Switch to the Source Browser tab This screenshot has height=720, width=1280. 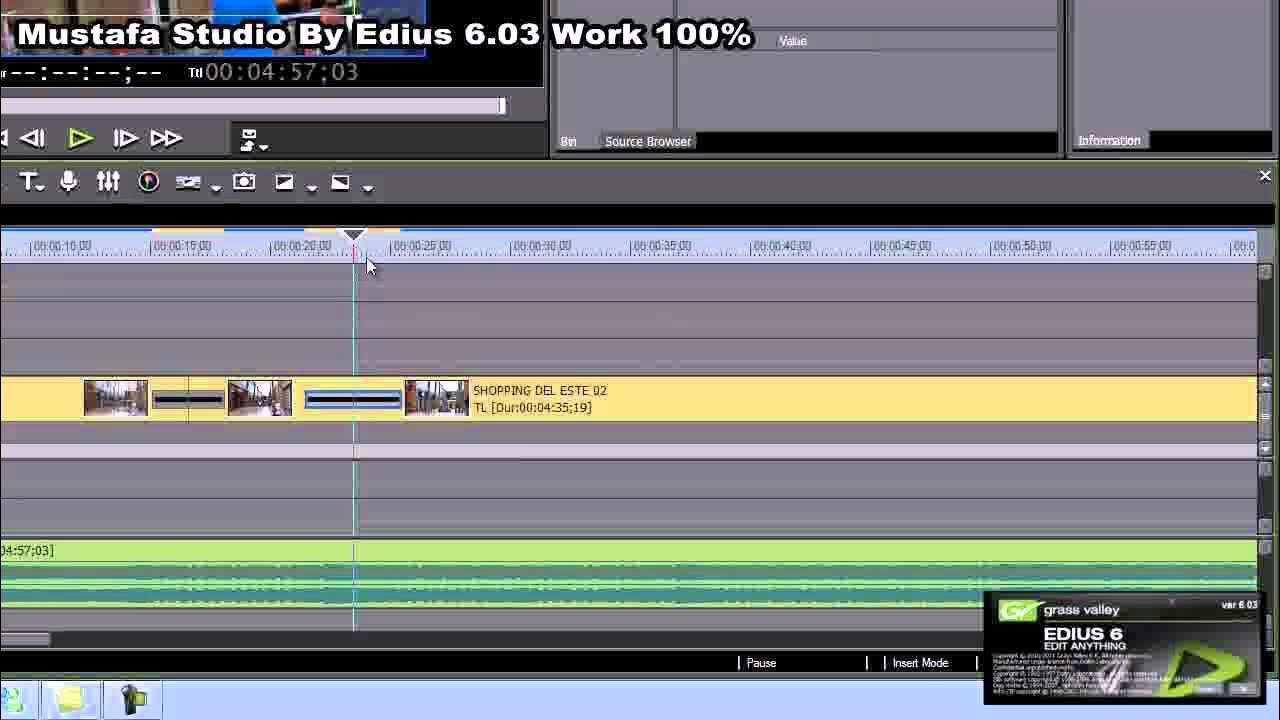[x=648, y=142]
